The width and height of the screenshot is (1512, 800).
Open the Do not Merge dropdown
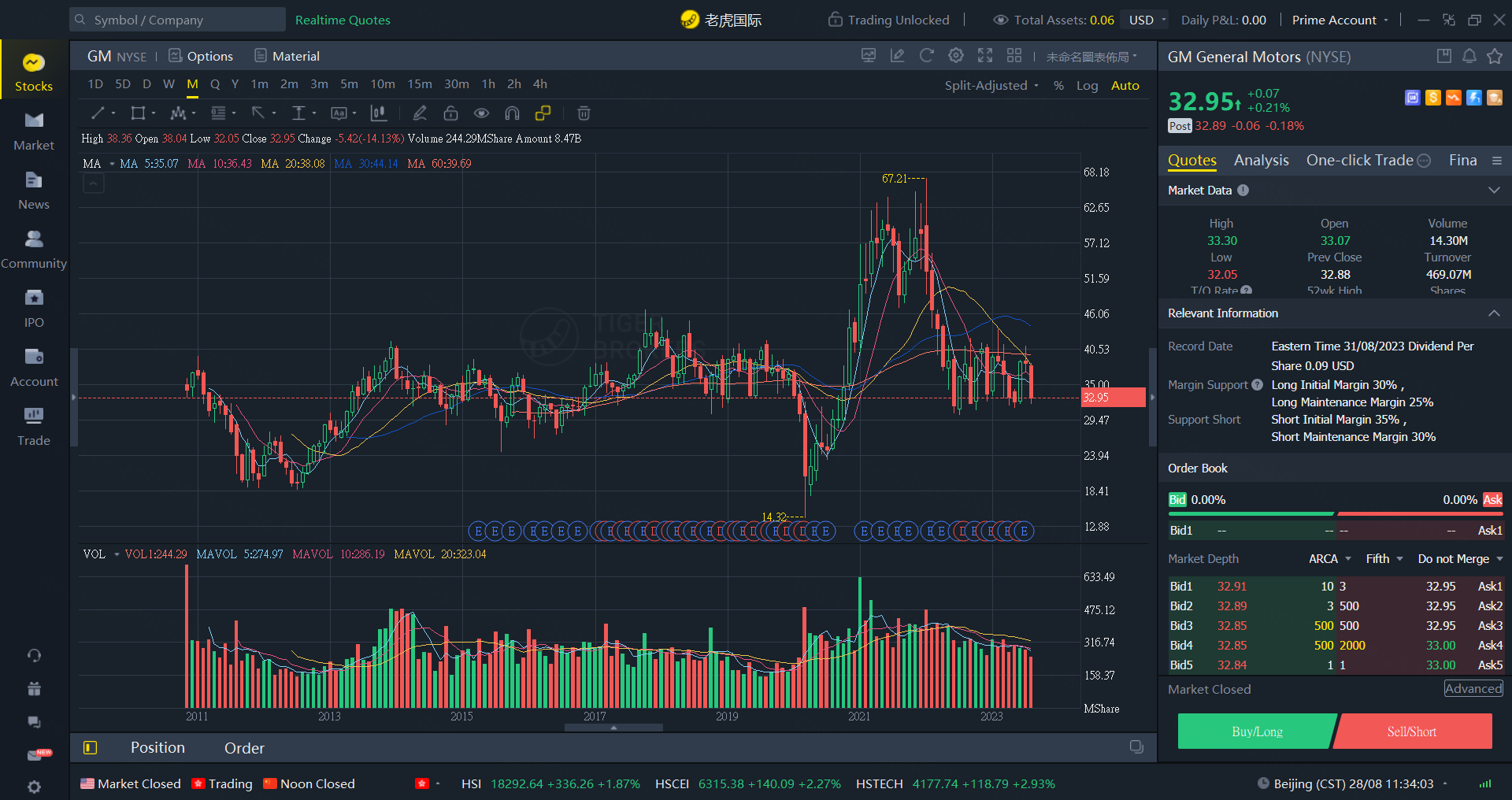(x=1461, y=558)
